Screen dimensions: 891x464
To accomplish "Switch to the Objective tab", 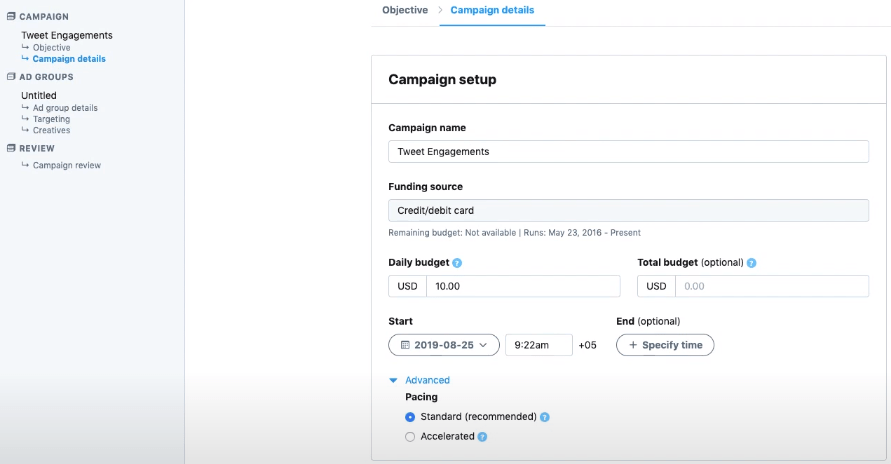I will pyautogui.click(x=404, y=10).
